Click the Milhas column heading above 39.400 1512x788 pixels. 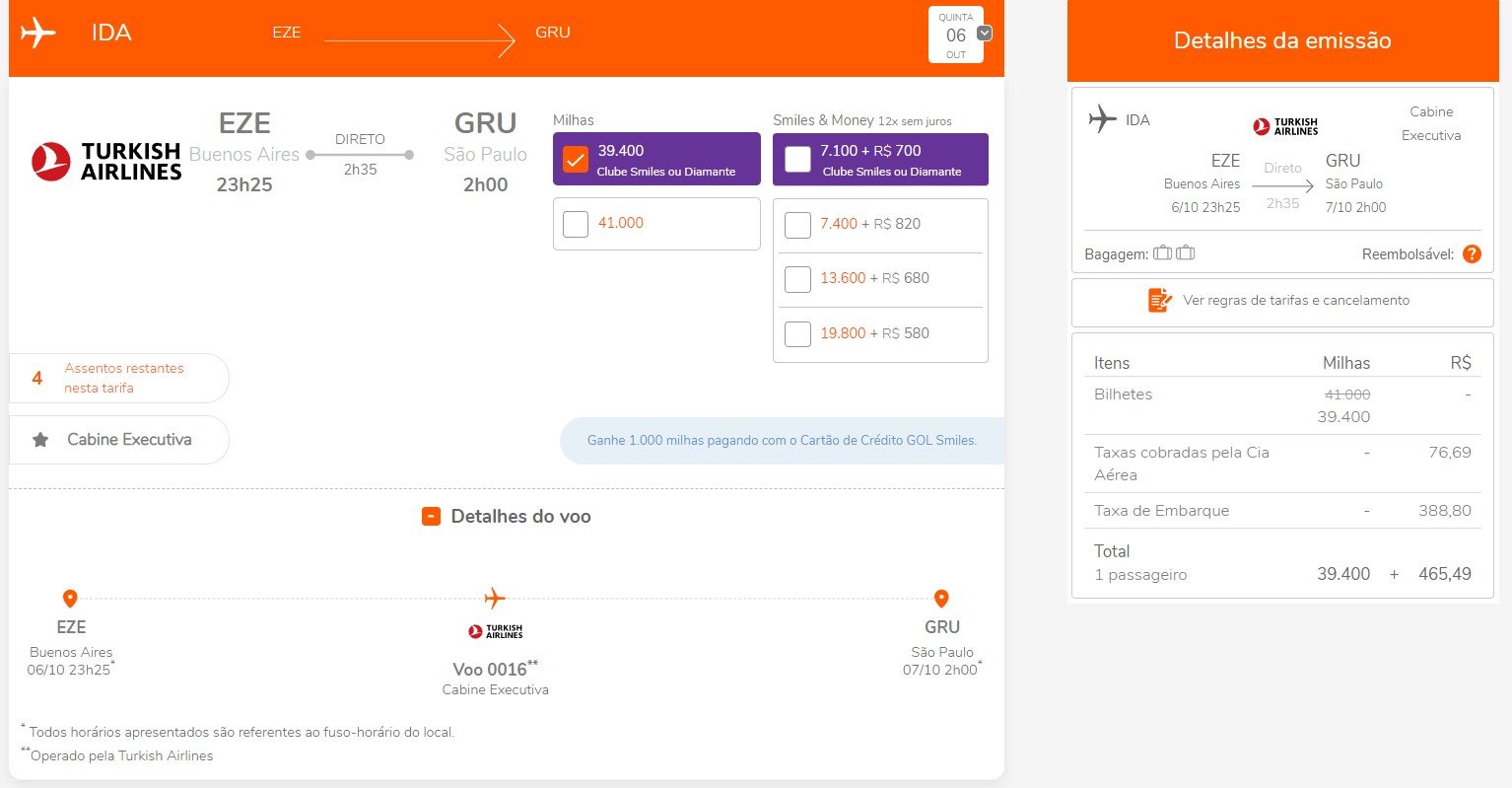(574, 120)
